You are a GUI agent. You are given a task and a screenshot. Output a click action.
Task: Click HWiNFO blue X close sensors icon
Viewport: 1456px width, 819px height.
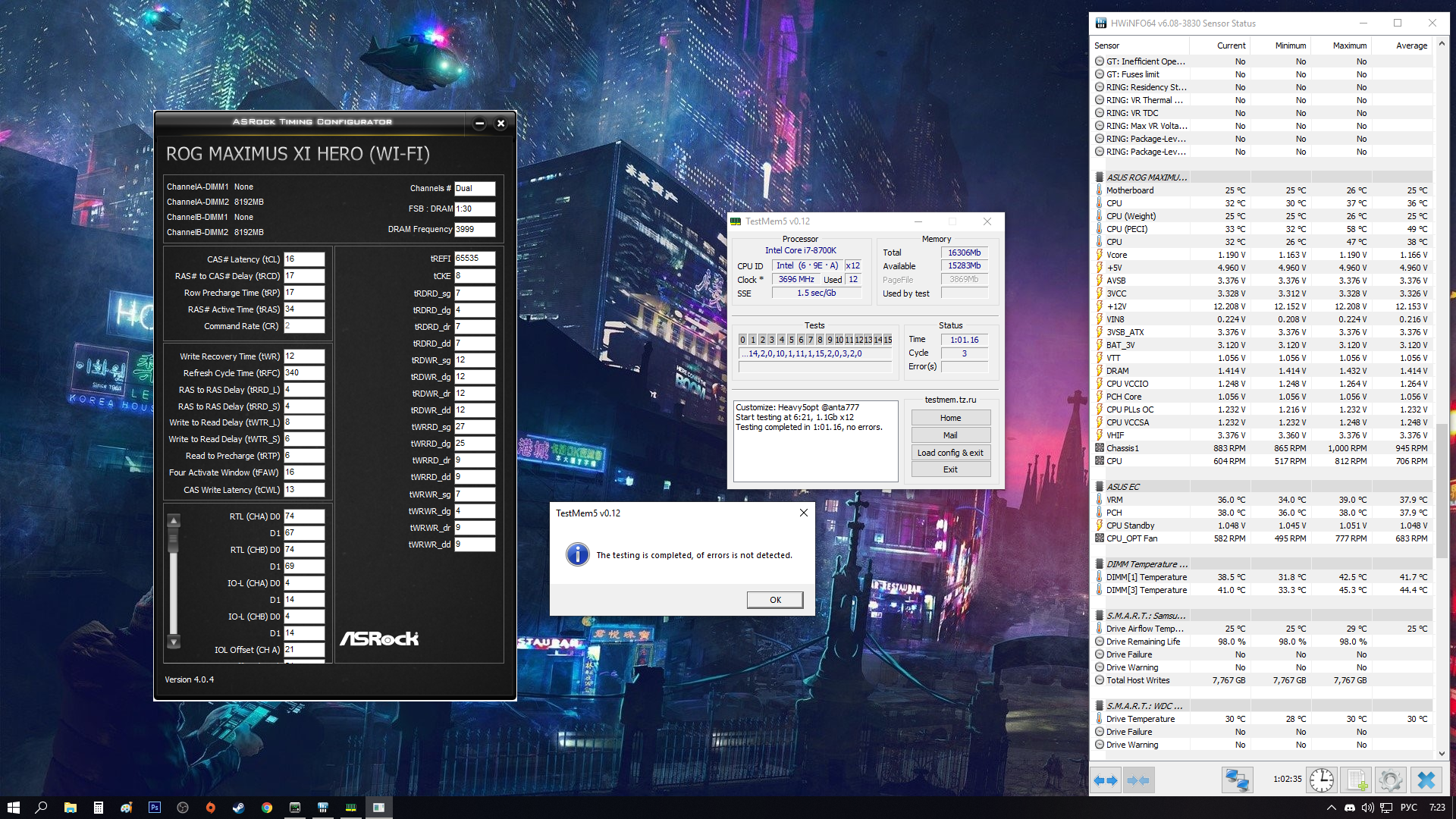coord(1426,780)
